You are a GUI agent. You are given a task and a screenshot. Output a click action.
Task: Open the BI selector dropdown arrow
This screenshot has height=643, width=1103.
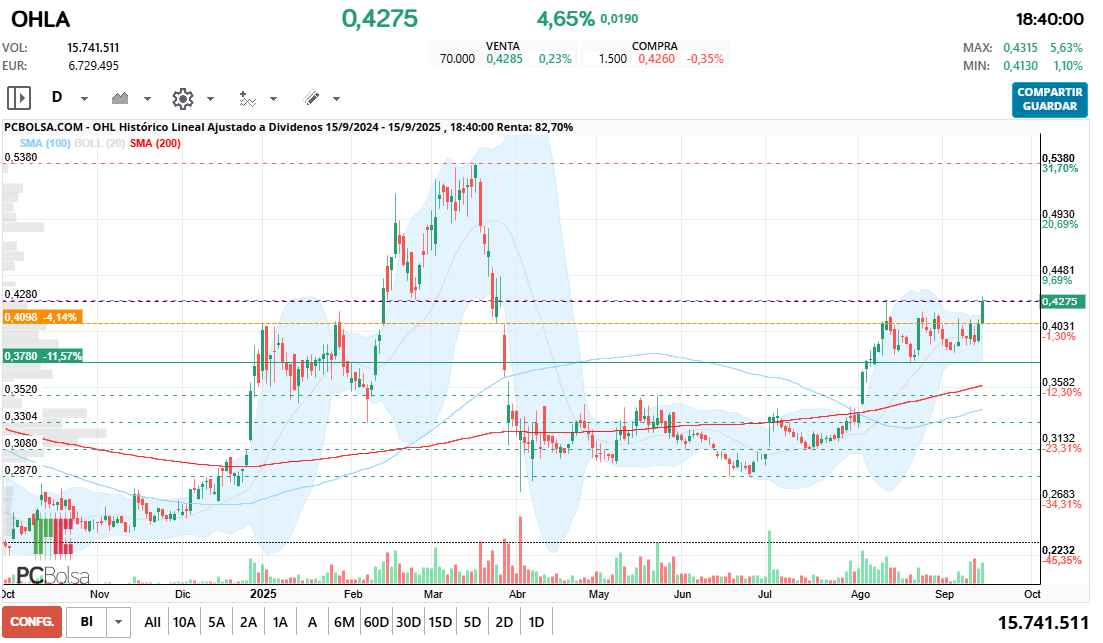pos(118,623)
